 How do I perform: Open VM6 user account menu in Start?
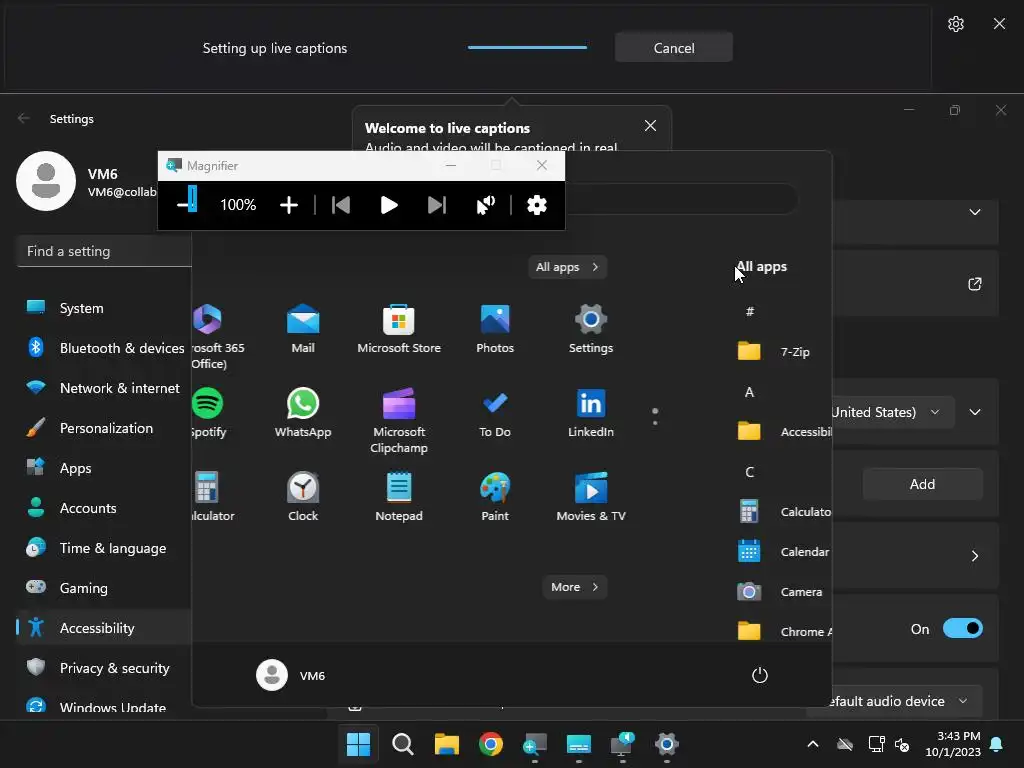click(x=291, y=675)
